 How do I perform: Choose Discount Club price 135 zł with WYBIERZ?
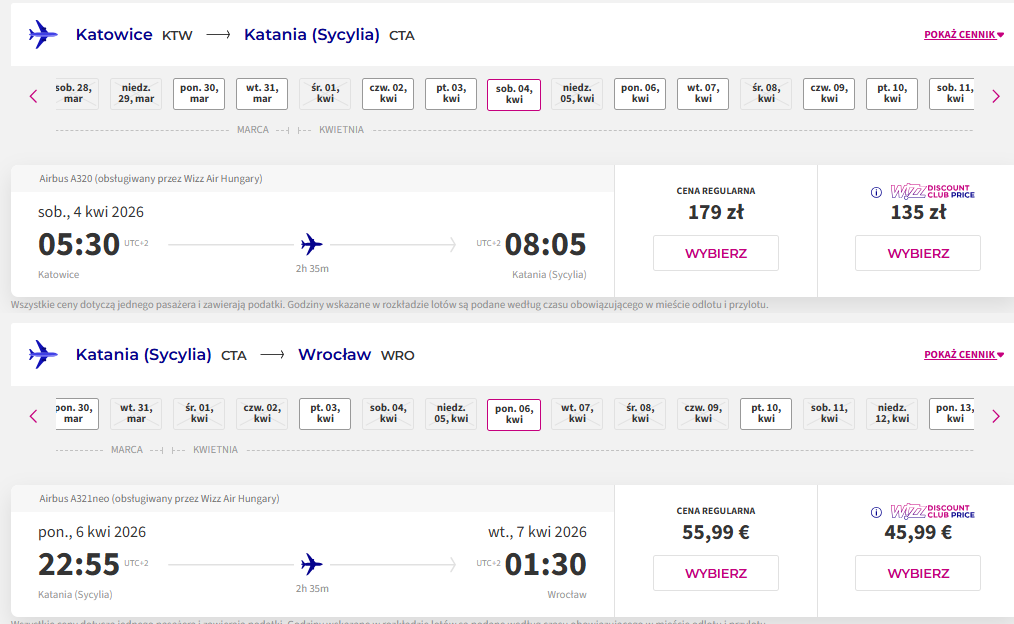pyautogui.click(x=918, y=253)
